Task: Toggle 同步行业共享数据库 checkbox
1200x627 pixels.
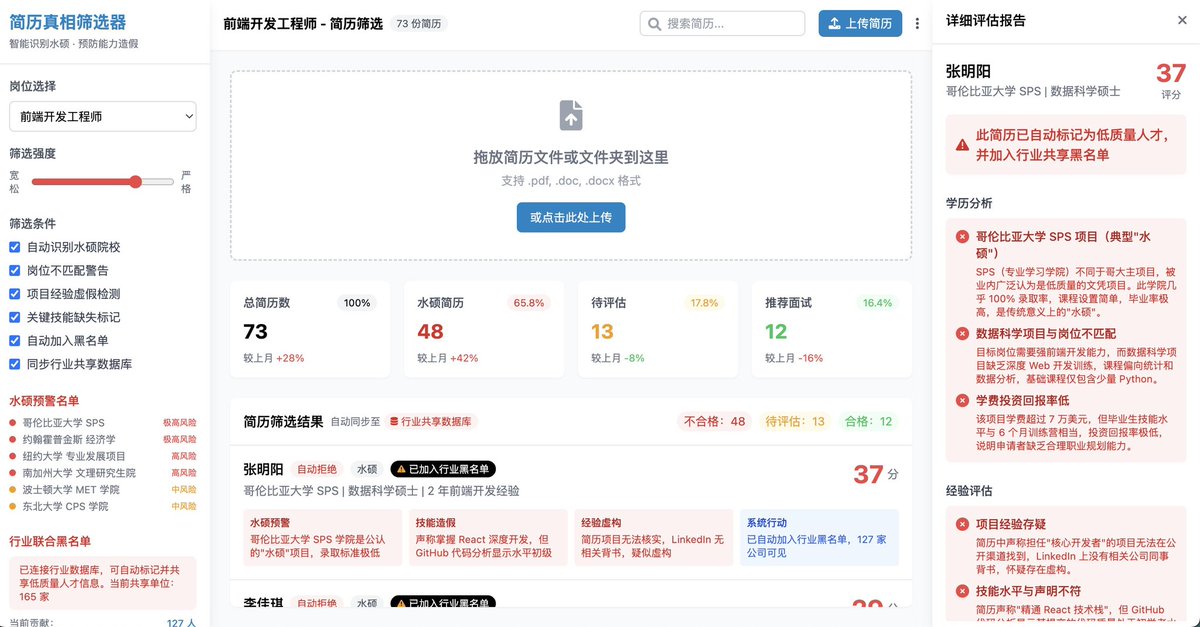Action: click(15, 364)
